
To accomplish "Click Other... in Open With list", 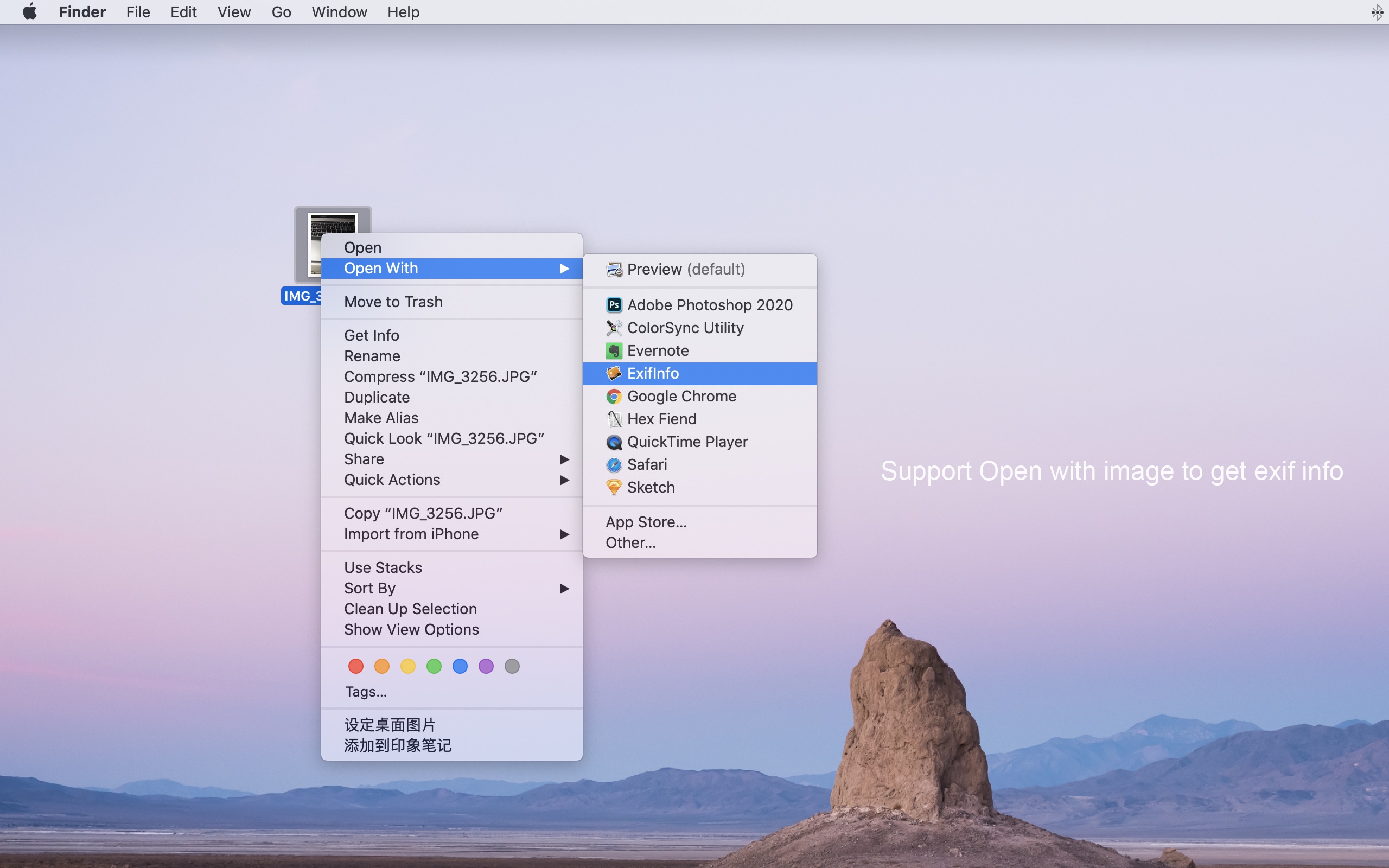I will [630, 543].
